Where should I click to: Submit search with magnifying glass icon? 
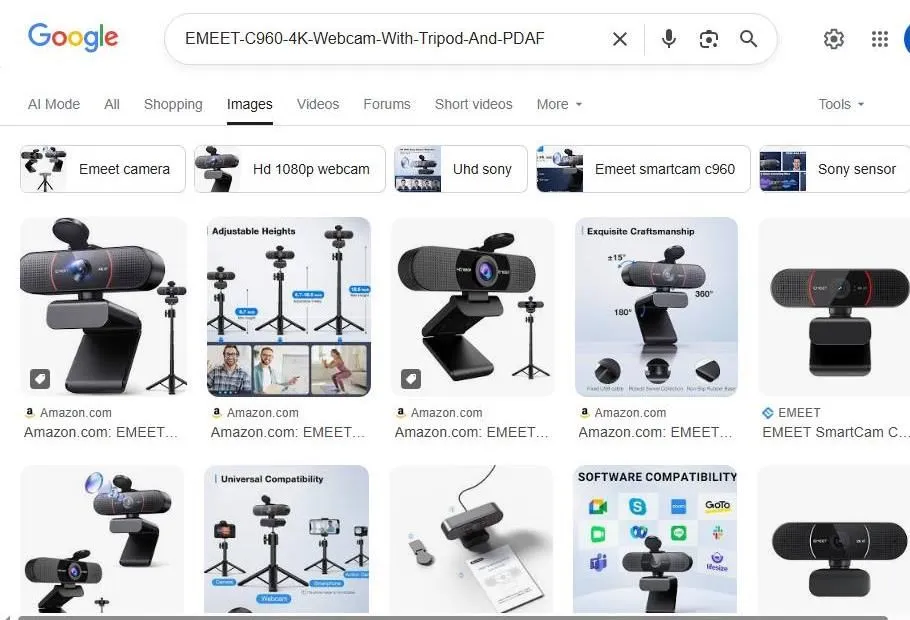(749, 39)
